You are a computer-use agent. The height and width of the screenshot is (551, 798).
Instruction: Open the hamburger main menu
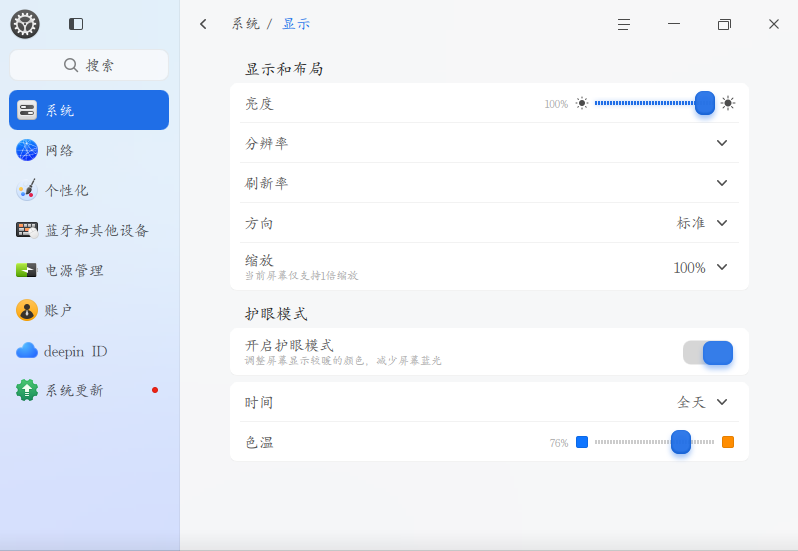(x=624, y=24)
